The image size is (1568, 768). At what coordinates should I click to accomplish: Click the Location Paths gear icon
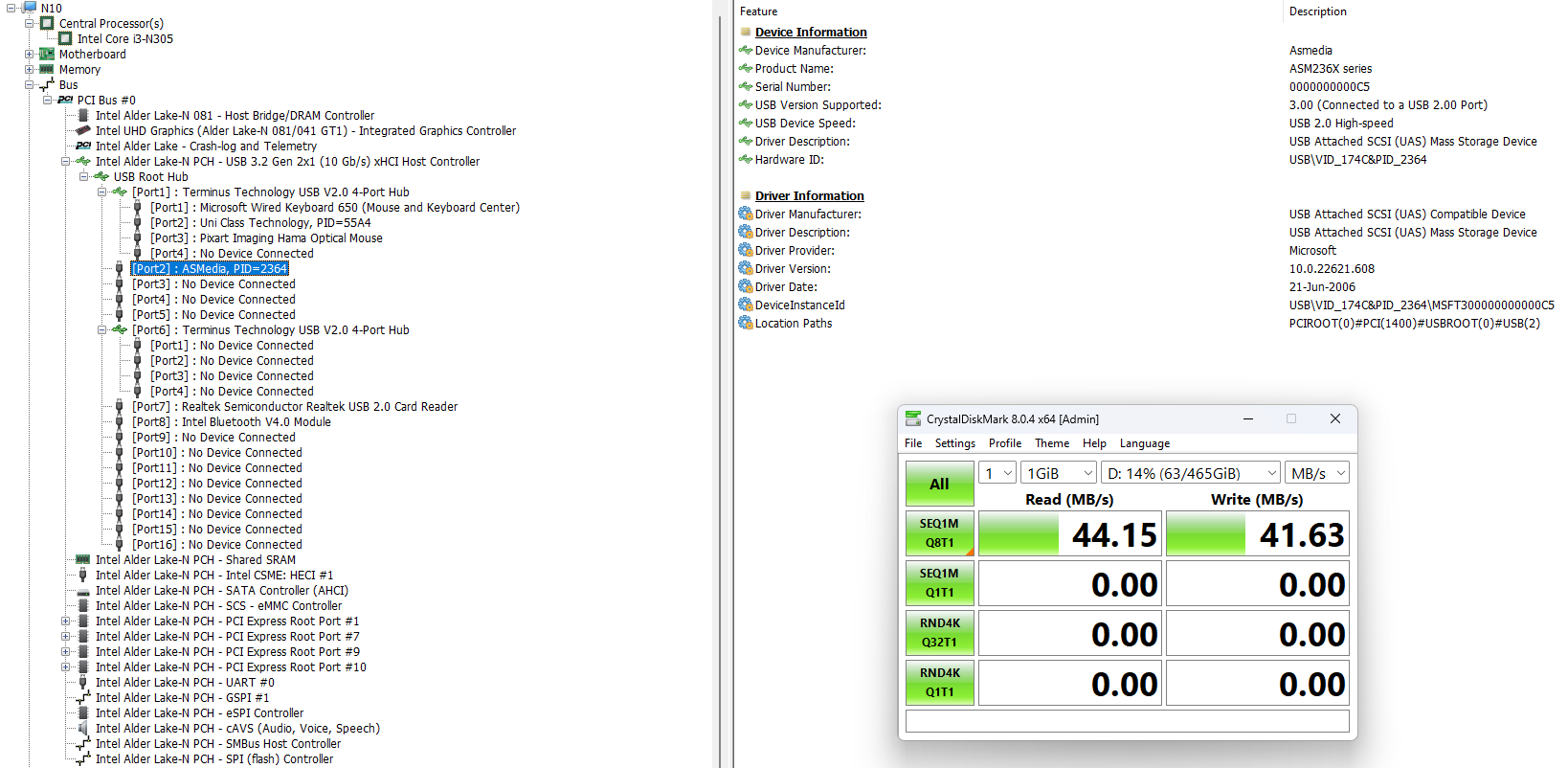pos(746,323)
